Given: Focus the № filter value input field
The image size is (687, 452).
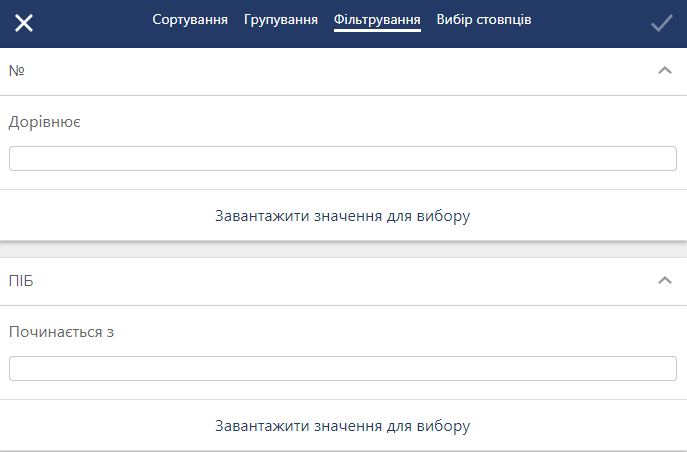Looking at the screenshot, I should point(343,159).
